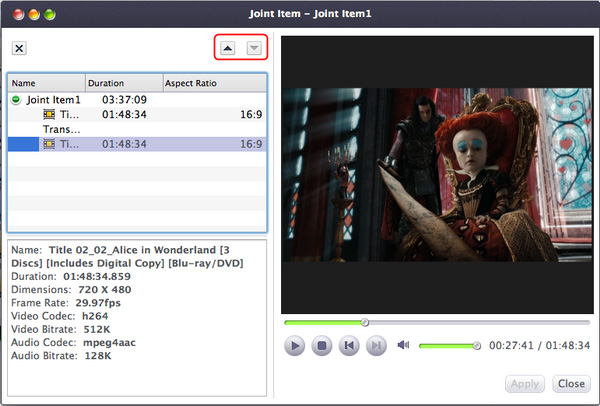Screen dimensions: 600x406
Task: Click the 00:27:41 / 01:48:34 time display
Action: click(x=540, y=346)
